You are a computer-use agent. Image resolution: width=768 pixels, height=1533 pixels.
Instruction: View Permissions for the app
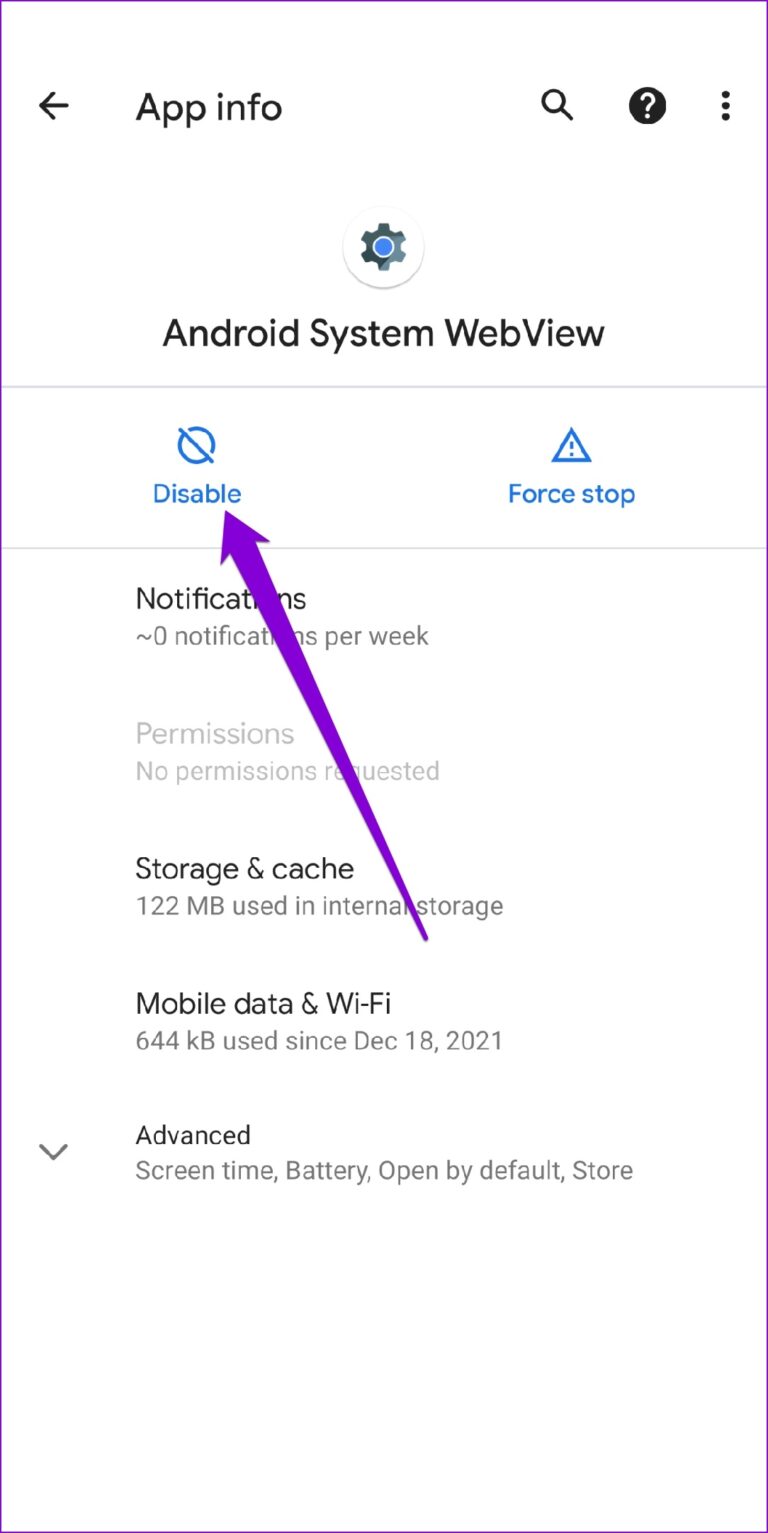tap(214, 733)
